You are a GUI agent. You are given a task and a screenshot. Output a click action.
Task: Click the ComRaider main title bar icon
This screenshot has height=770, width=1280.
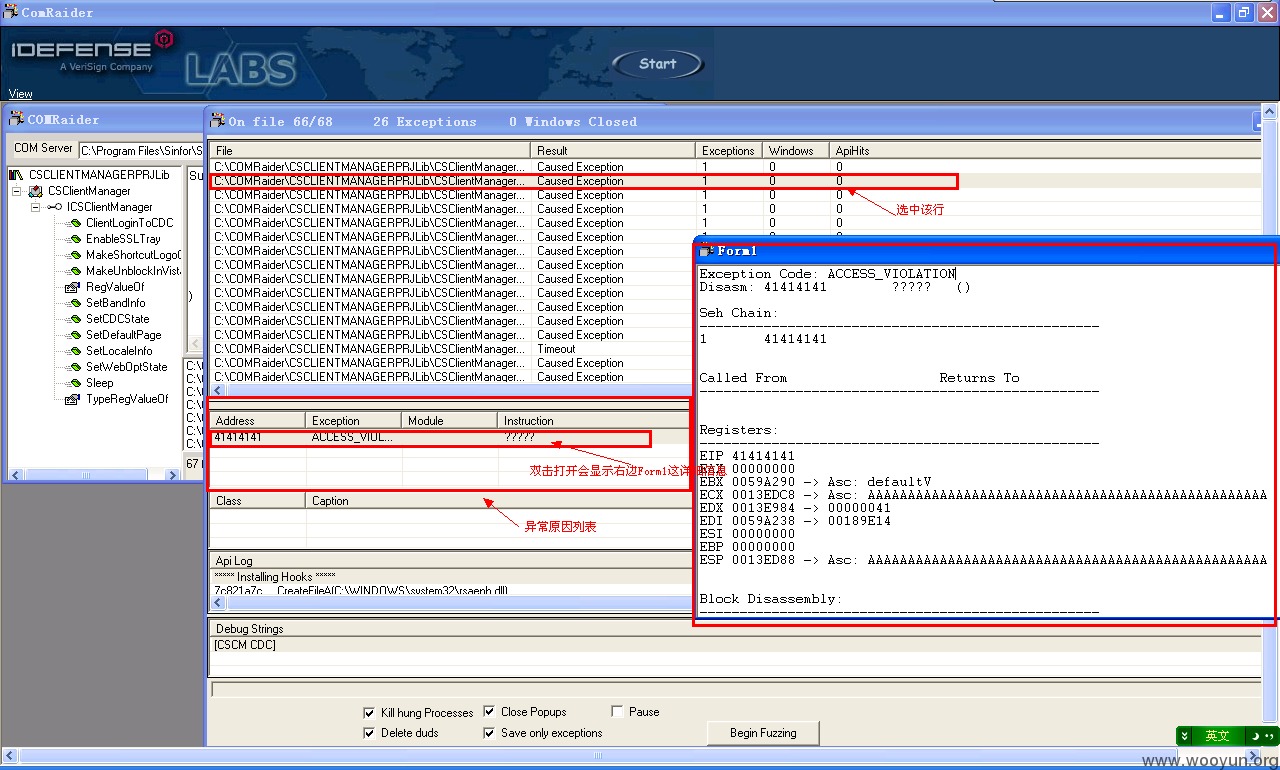11,13
